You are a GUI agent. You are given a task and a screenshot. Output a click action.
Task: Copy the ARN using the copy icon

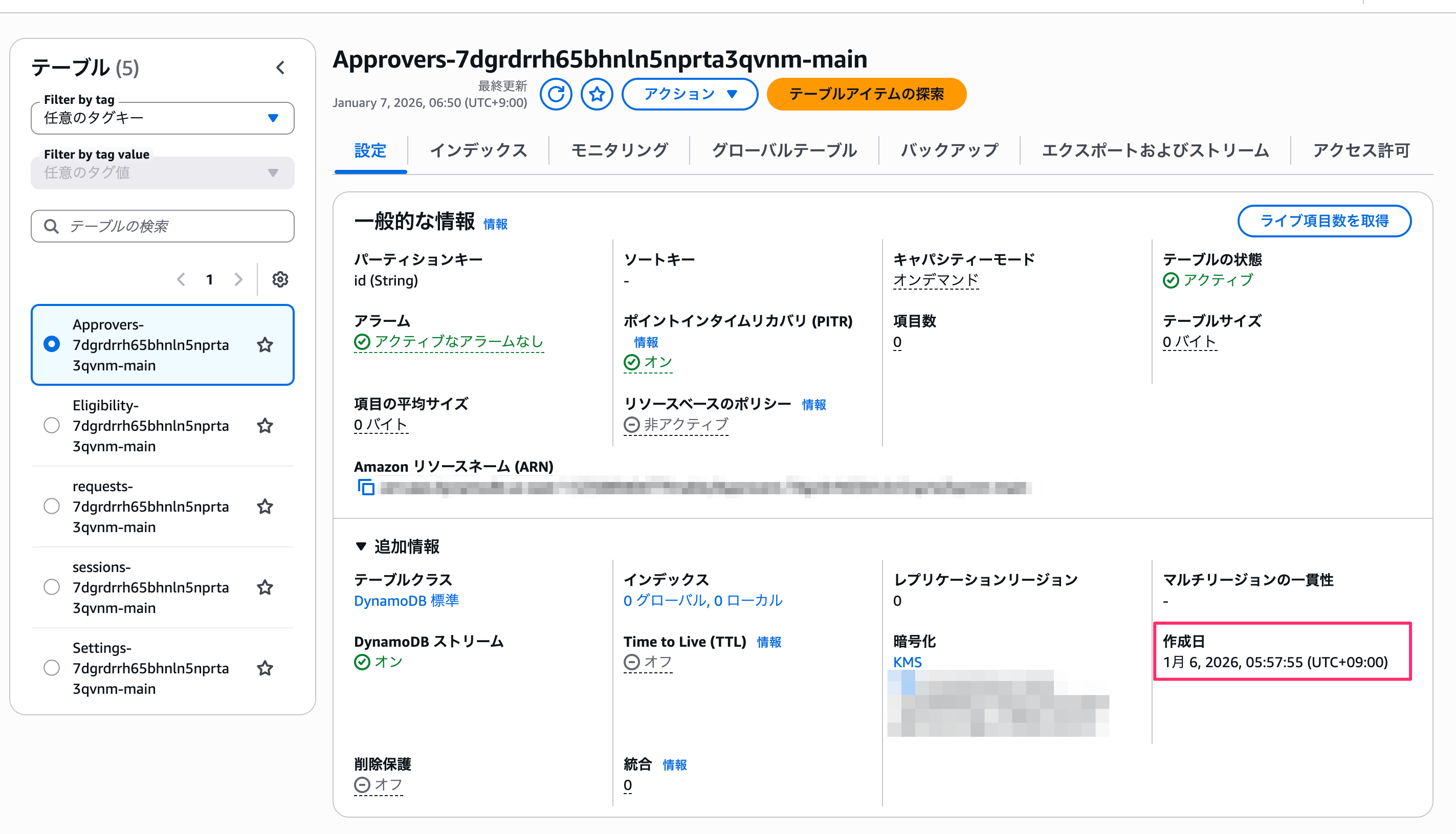tap(366, 488)
